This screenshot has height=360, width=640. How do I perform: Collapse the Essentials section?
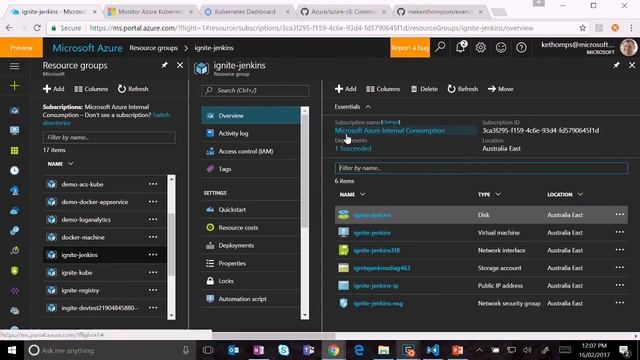[368, 107]
